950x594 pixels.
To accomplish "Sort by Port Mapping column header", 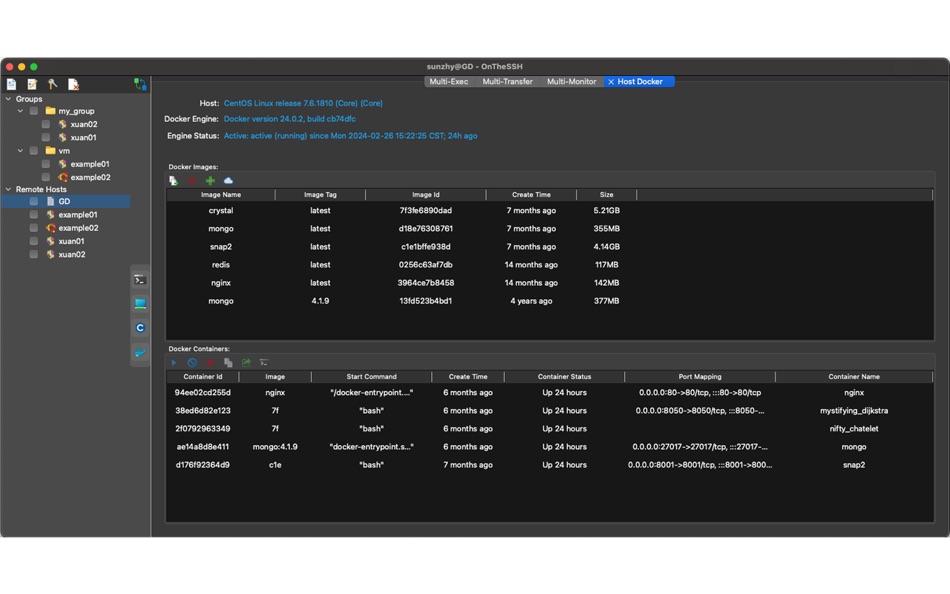I will [x=700, y=376].
